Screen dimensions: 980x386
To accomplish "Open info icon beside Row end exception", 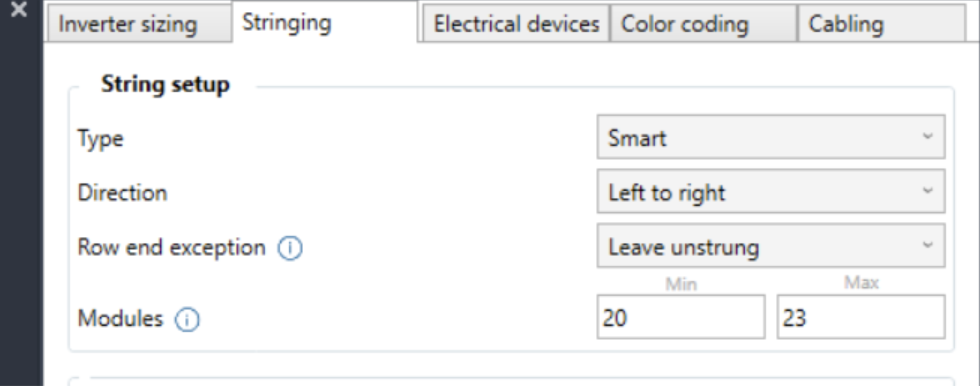I will point(290,249).
